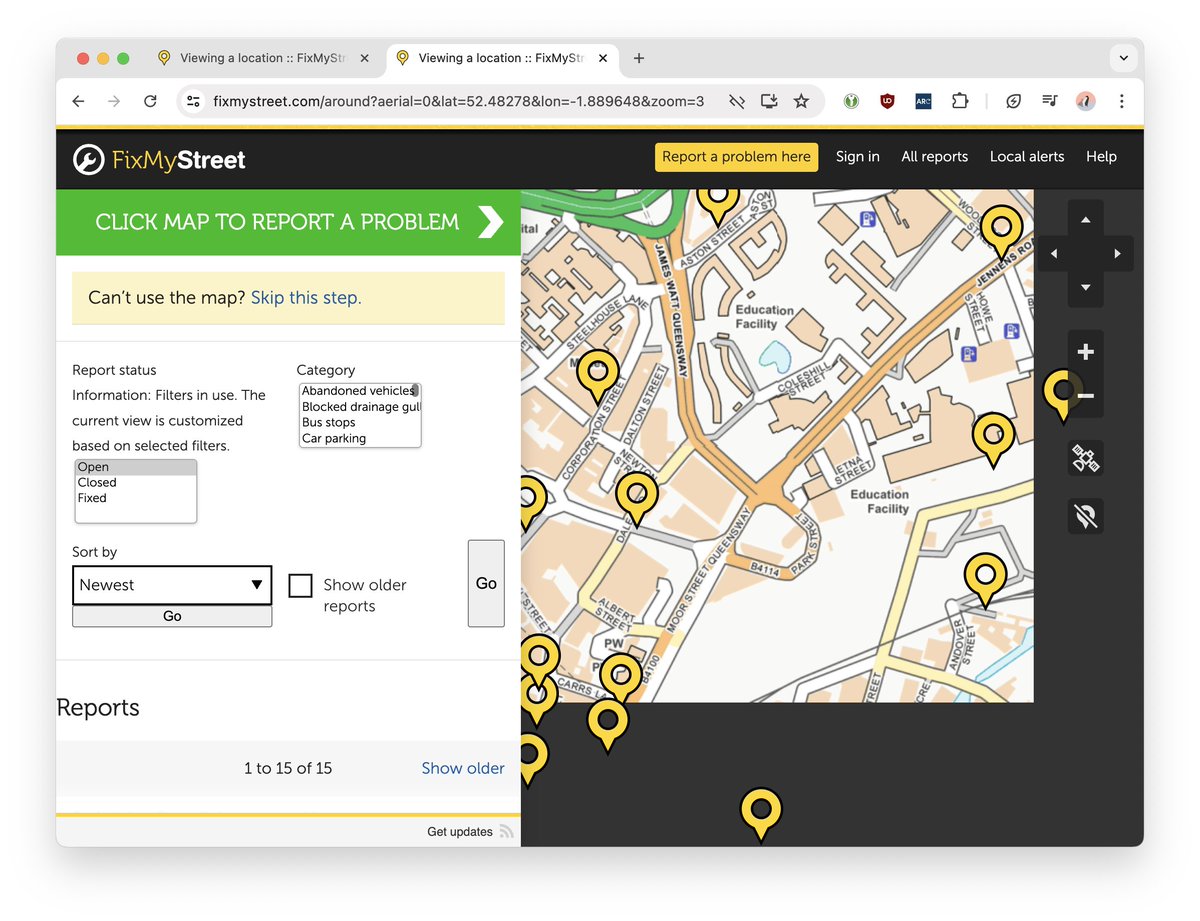1200x921 pixels.
Task: Open the Help page
Action: pyautogui.click(x=1101, y=157)
